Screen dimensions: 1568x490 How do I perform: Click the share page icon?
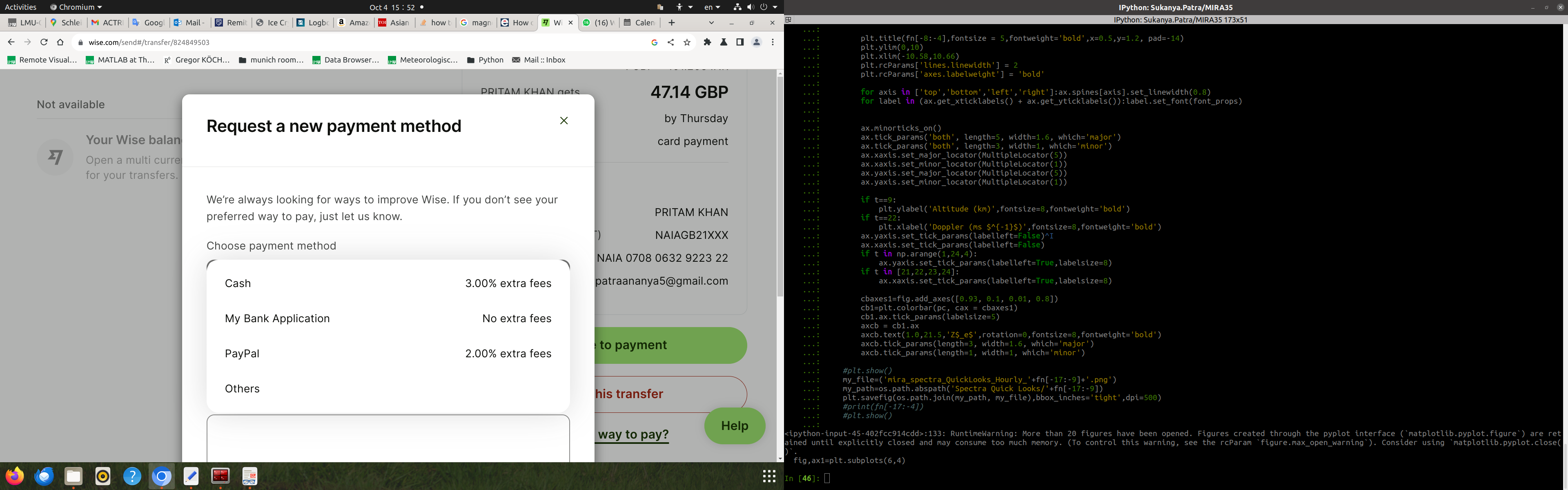click(x=671, y=42)
